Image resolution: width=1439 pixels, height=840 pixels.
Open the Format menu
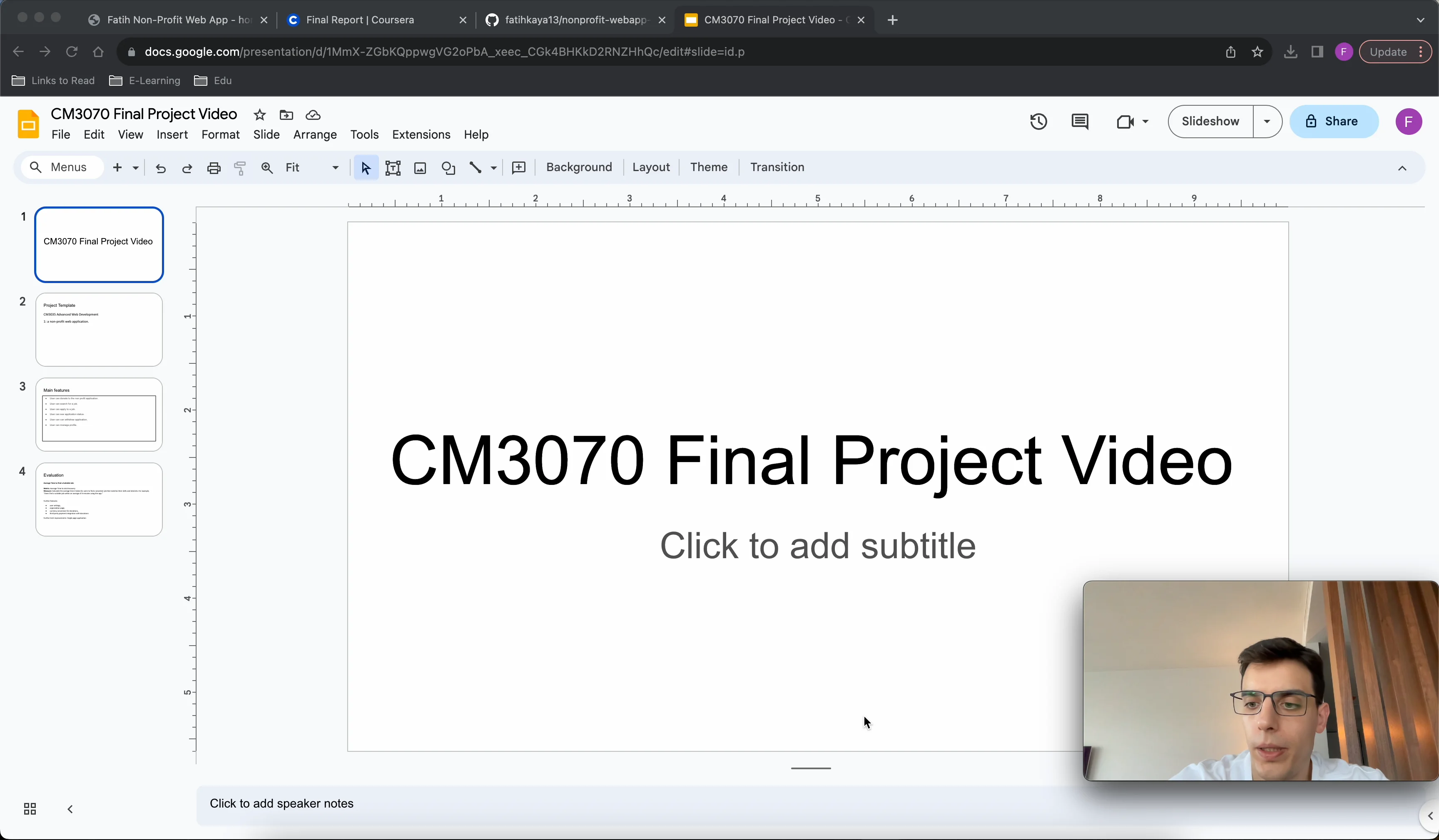[220, 135]
